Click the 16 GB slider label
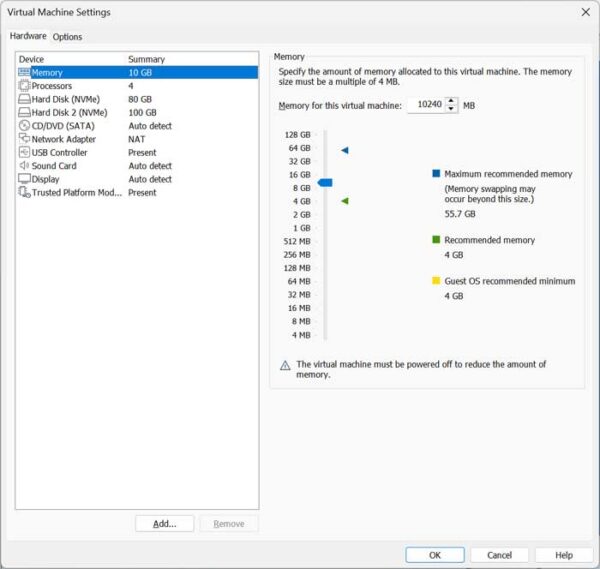This screenshot has width=600, height=569. tap(300, 175)
